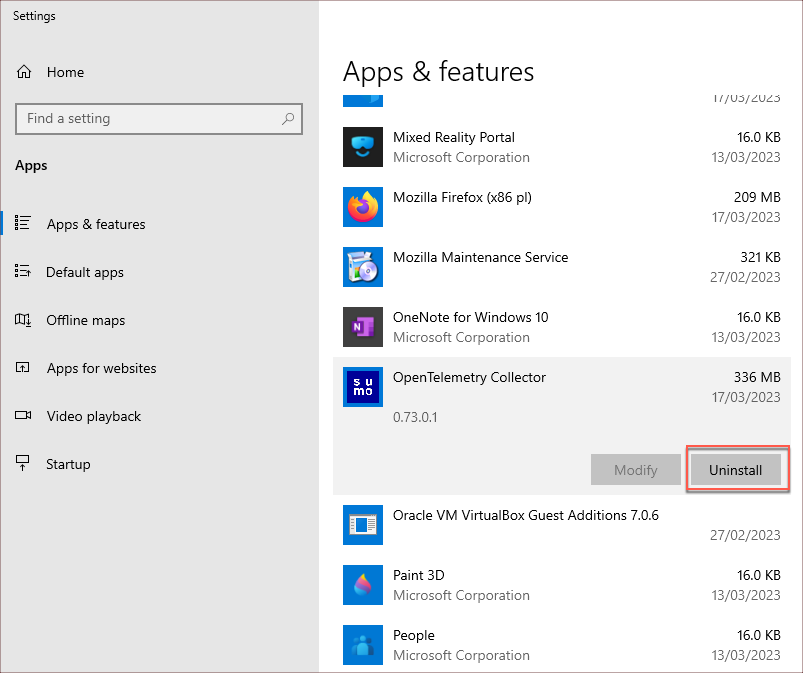Switch to the Default apps section

84,272
